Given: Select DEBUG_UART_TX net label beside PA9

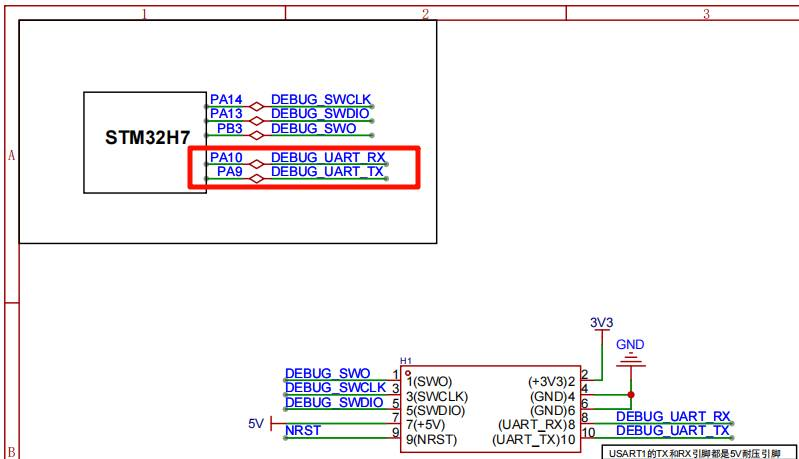Looking at the screenshot, I should [x=327, y=172].
